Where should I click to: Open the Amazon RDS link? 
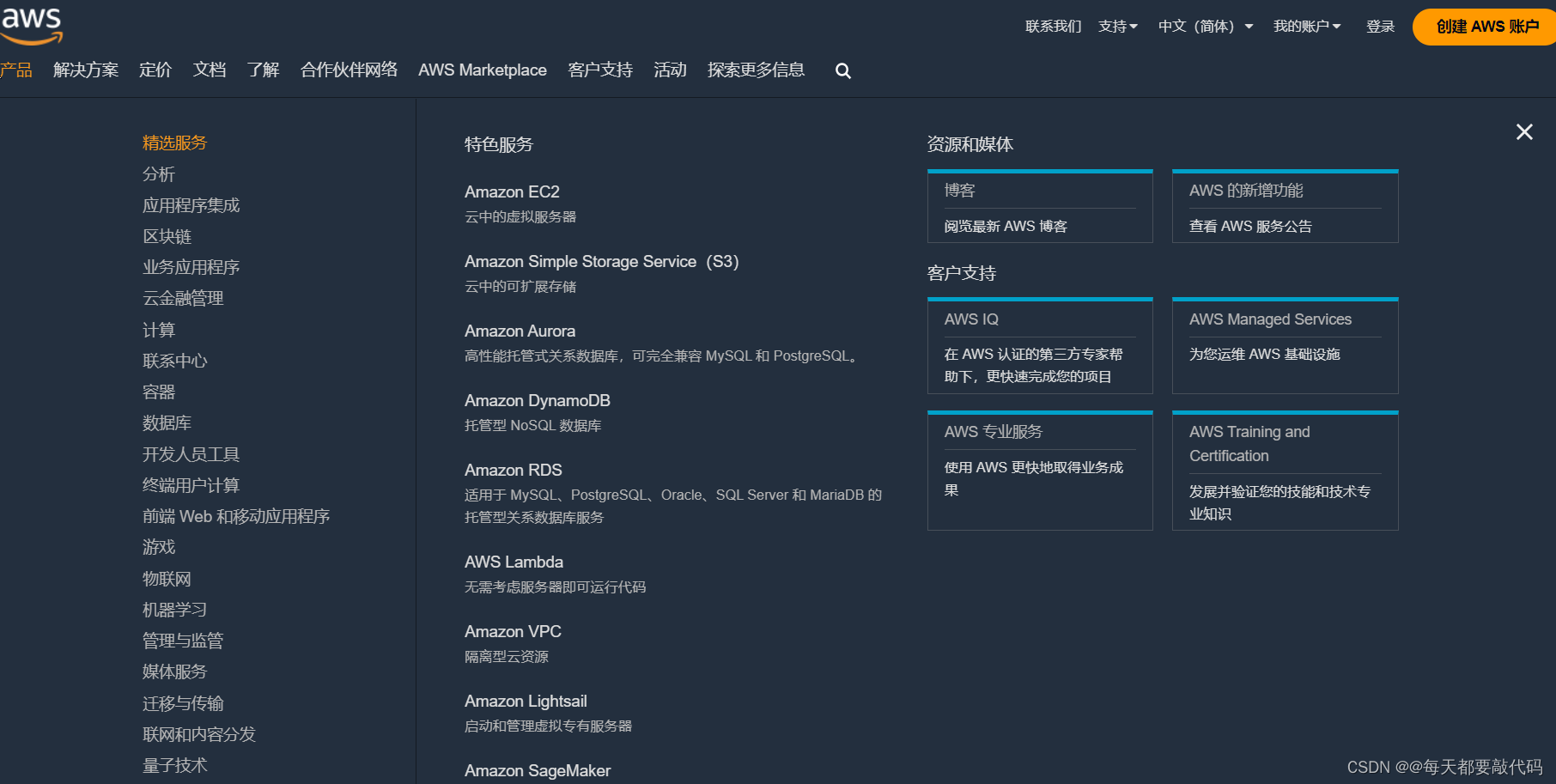click(514, 470)
